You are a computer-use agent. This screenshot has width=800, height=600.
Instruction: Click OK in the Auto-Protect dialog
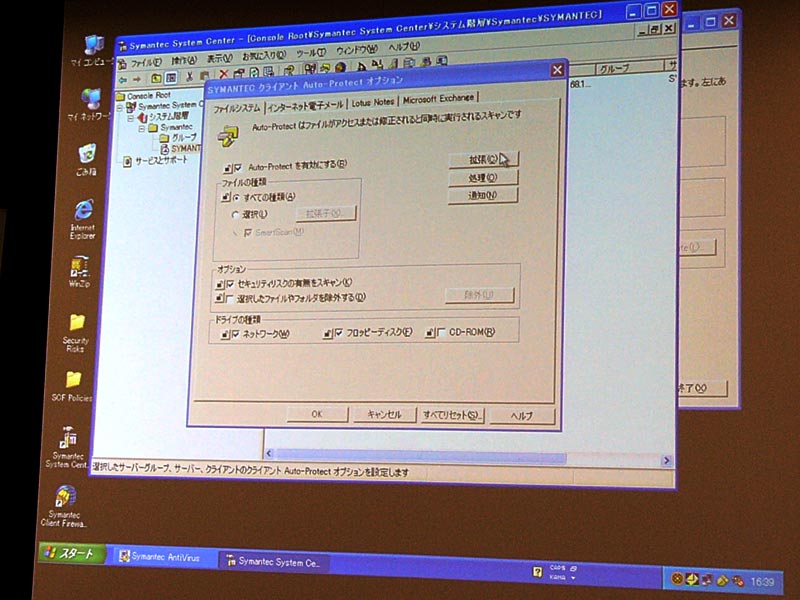[x=317, y=414]
